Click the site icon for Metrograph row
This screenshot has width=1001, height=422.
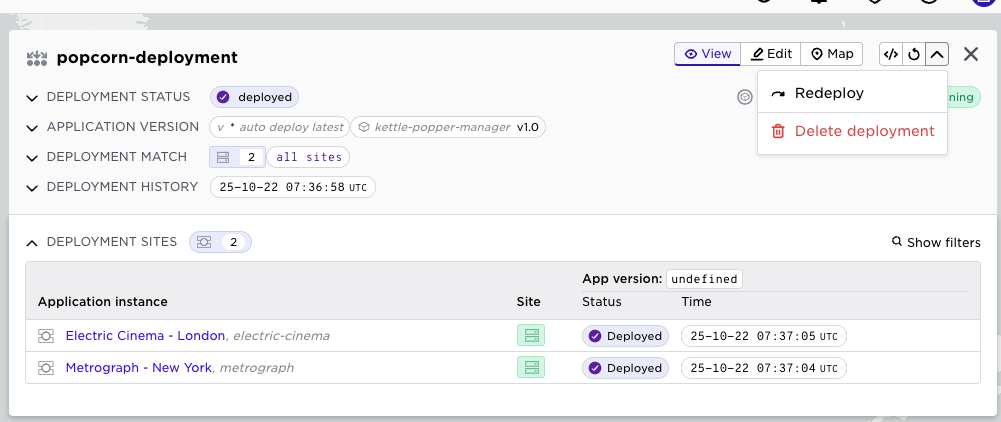[531, 368]
